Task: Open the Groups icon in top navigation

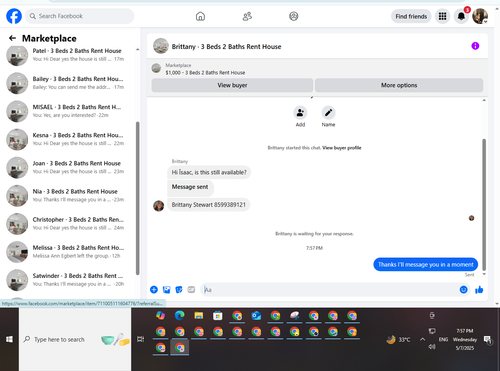Action: pos(294,16)
